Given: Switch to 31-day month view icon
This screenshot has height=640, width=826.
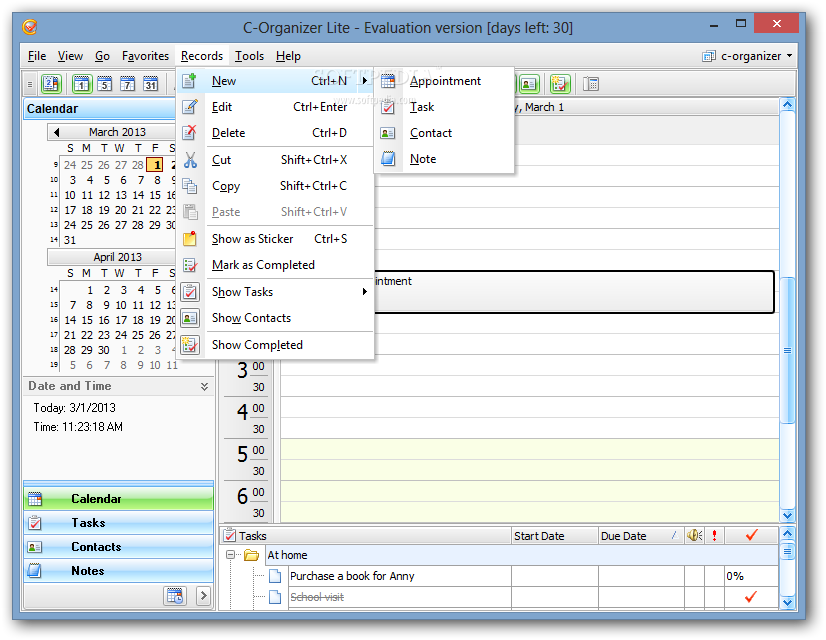Looking at the screenshot, I should (151, 83).
